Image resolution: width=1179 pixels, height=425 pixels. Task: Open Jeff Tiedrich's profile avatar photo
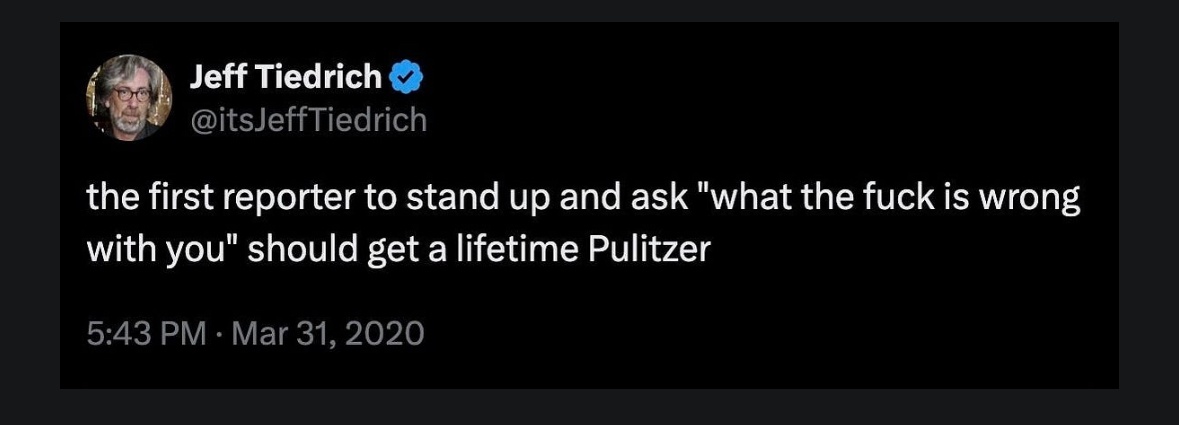pos(124,97)
